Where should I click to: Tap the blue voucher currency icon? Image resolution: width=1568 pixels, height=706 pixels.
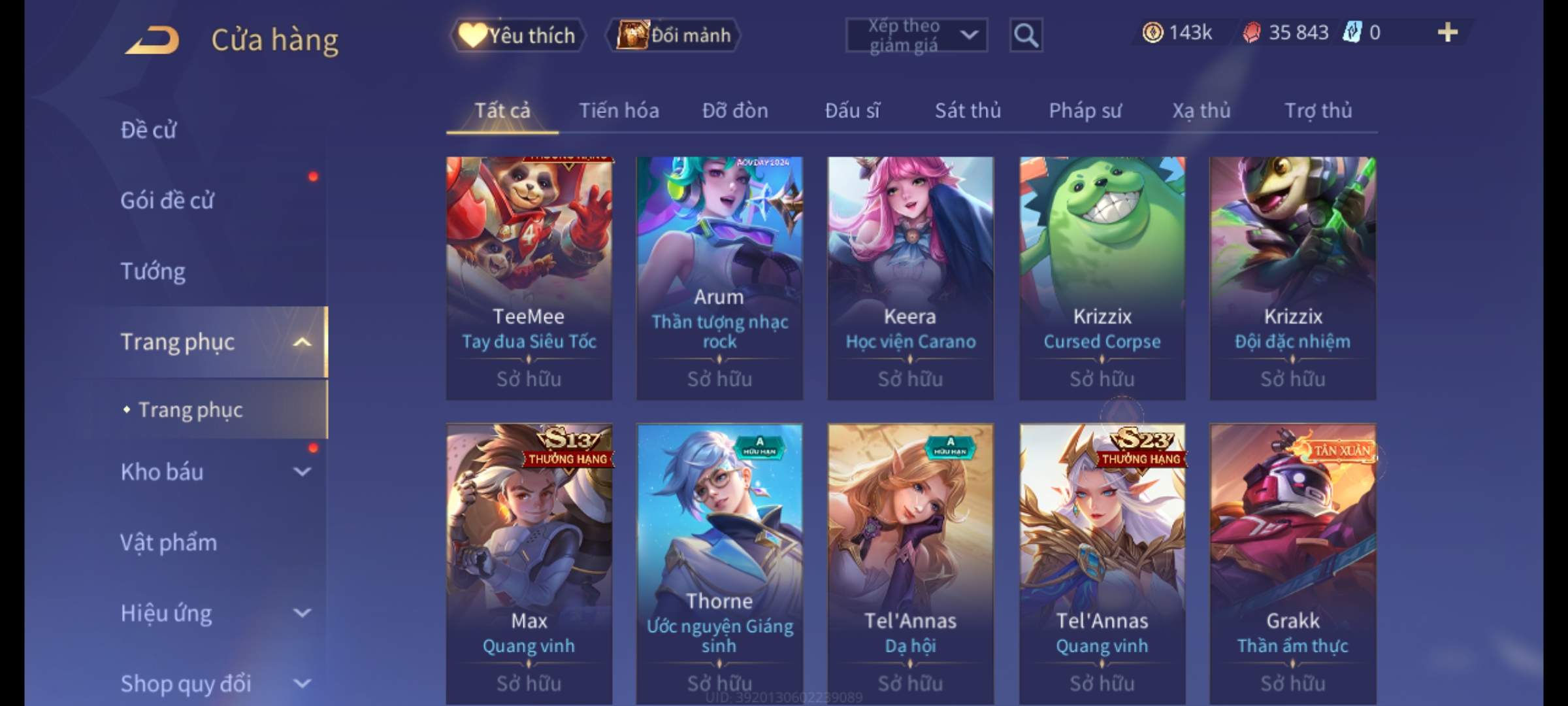[1351, 32]
